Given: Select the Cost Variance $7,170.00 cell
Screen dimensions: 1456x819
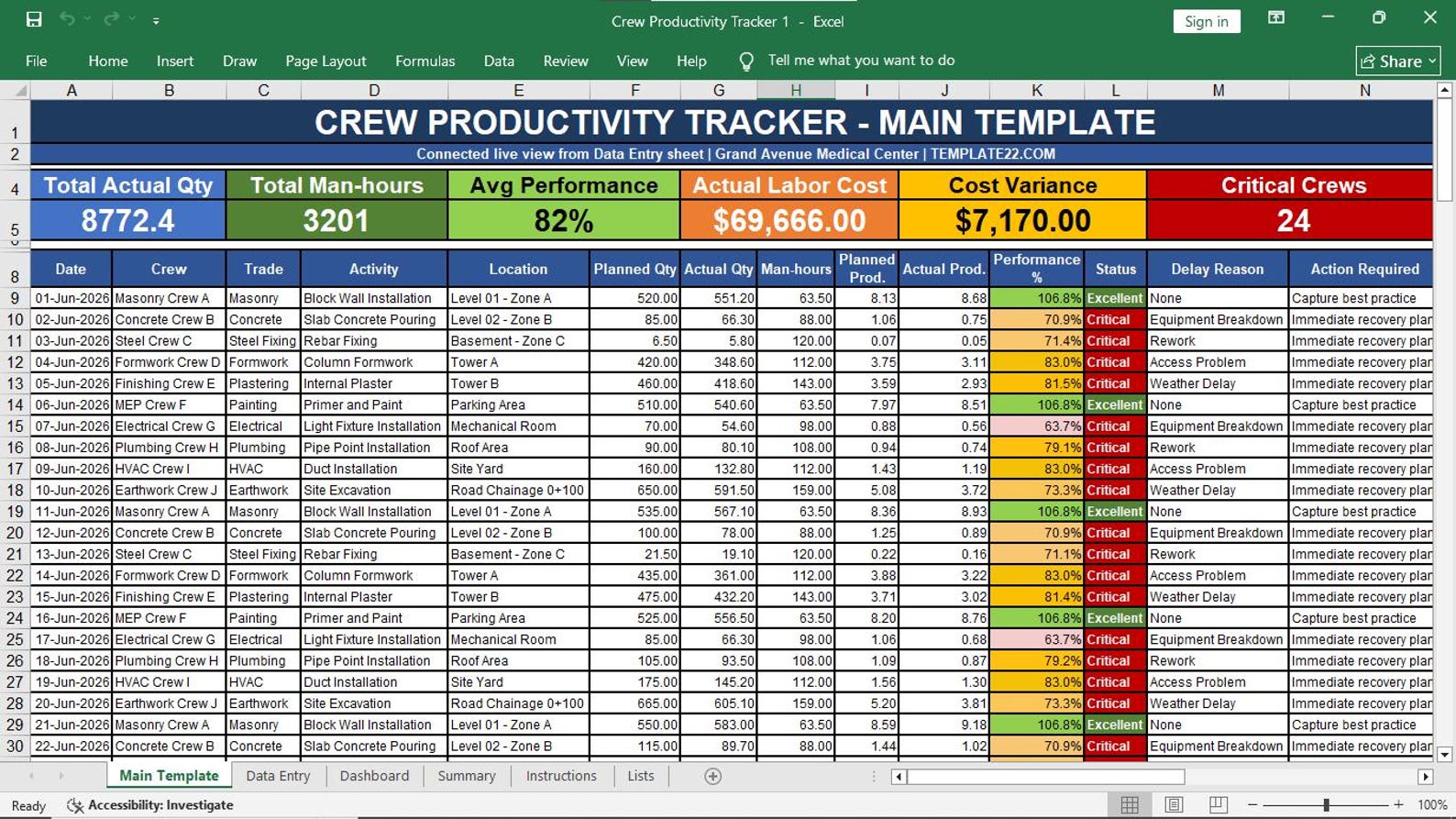Looking at the screenshot, I should [1022, 221].
